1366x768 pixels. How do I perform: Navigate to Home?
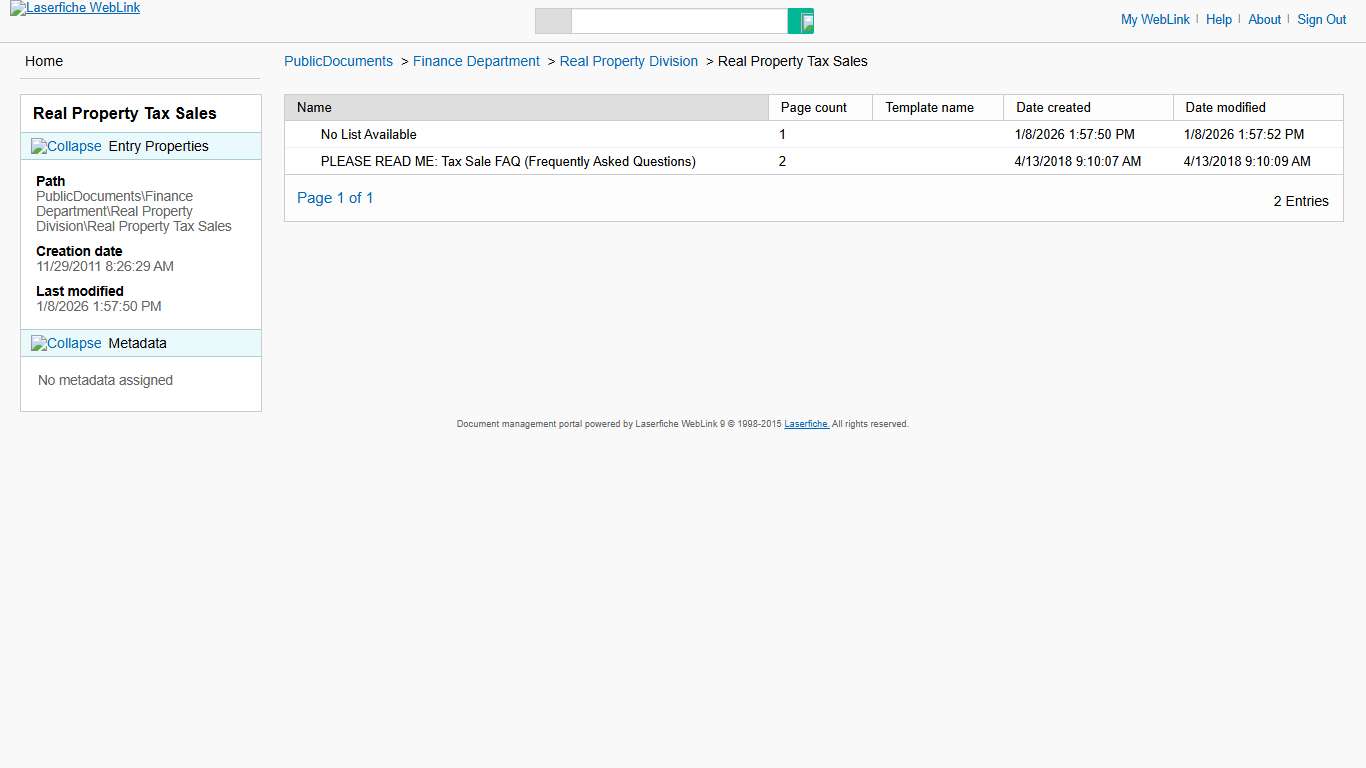click(43, 61)
